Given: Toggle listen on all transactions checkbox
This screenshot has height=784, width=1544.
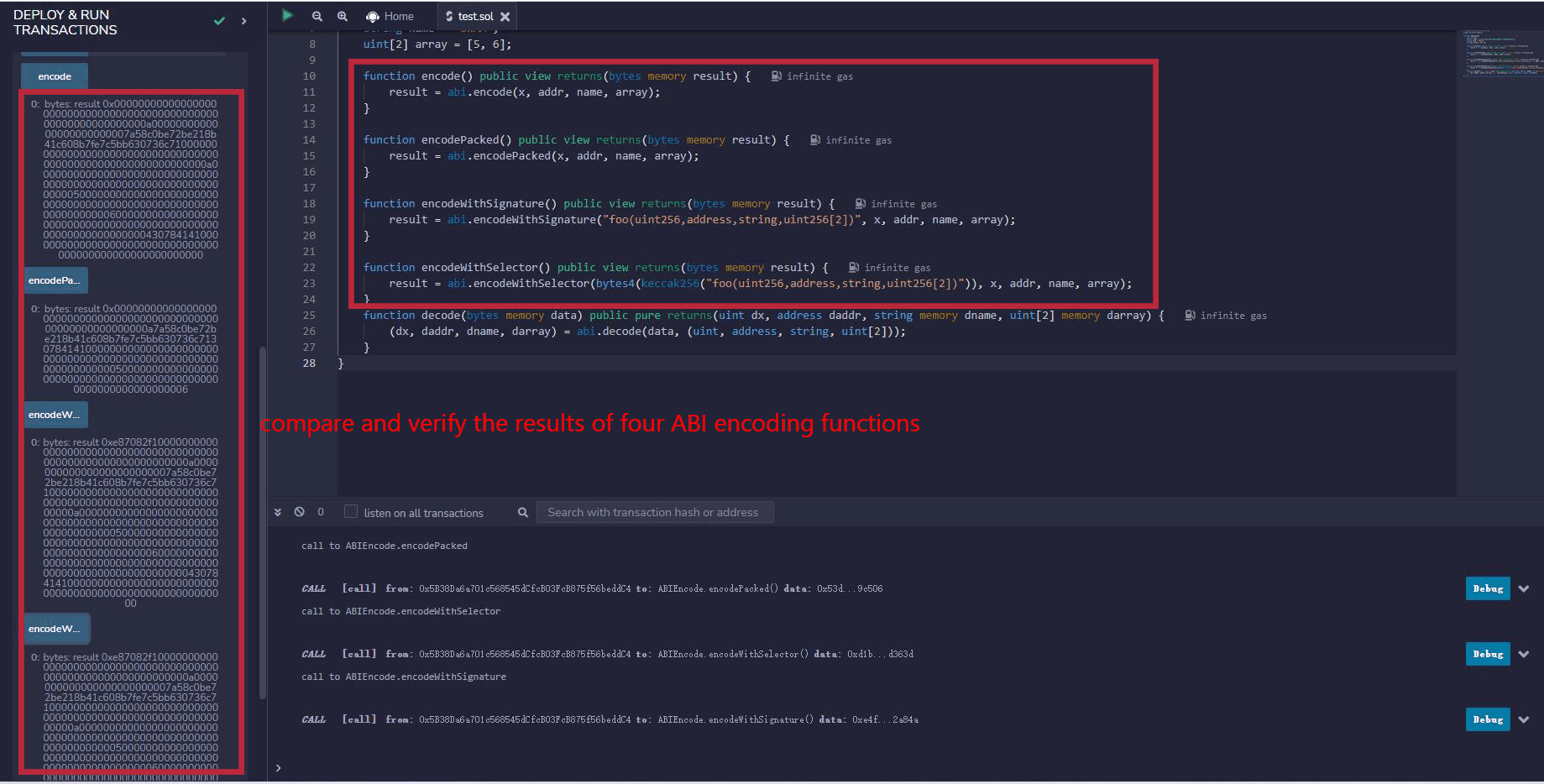Looking at the screenshot, I should pyautogui.click(x=351, y=512).
